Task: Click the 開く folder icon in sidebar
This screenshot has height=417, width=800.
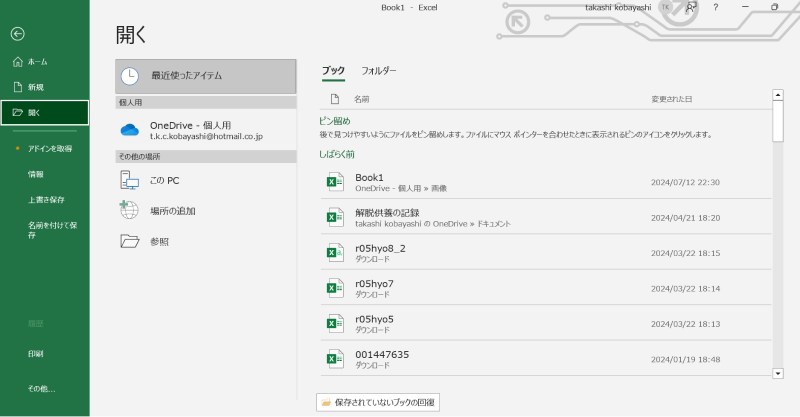Action: (x=18, y=112)
